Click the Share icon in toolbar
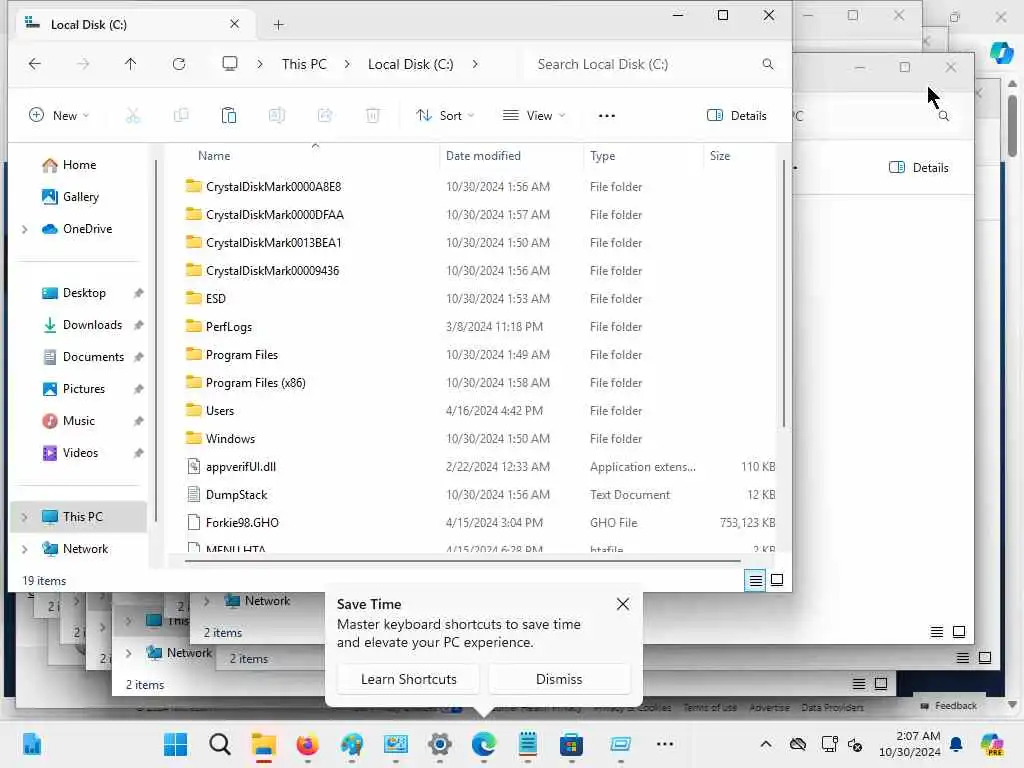Viewport: 1024px width, 768px height. 325,116
